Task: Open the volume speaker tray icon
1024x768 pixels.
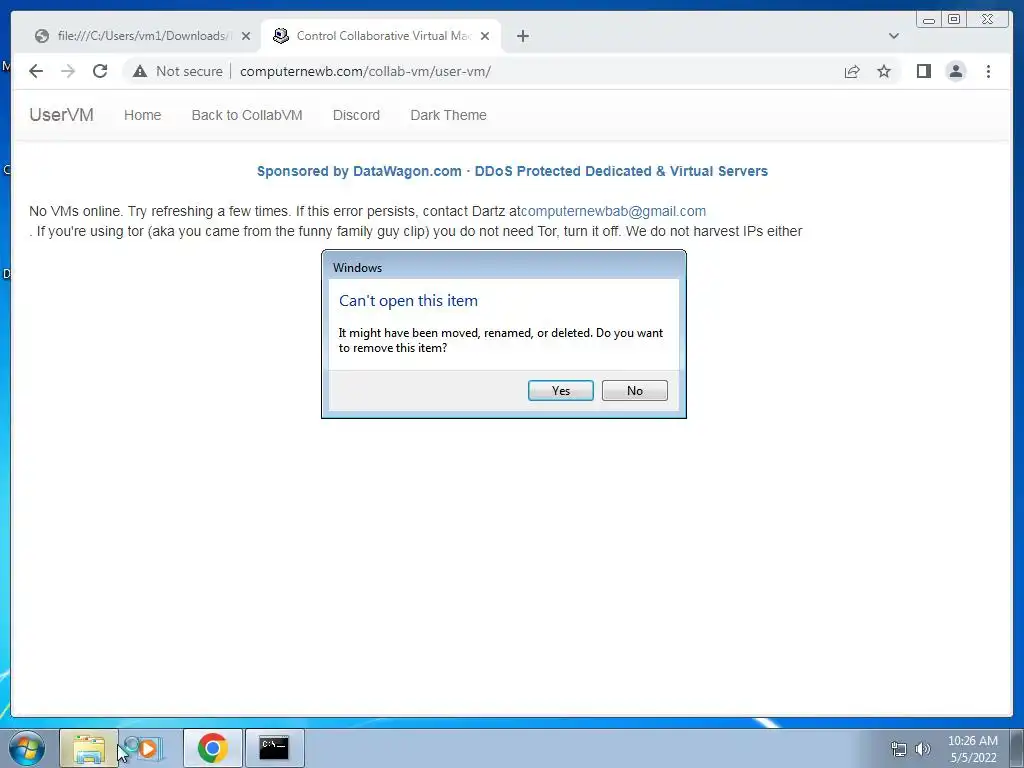Action: [x=922, y=749]
